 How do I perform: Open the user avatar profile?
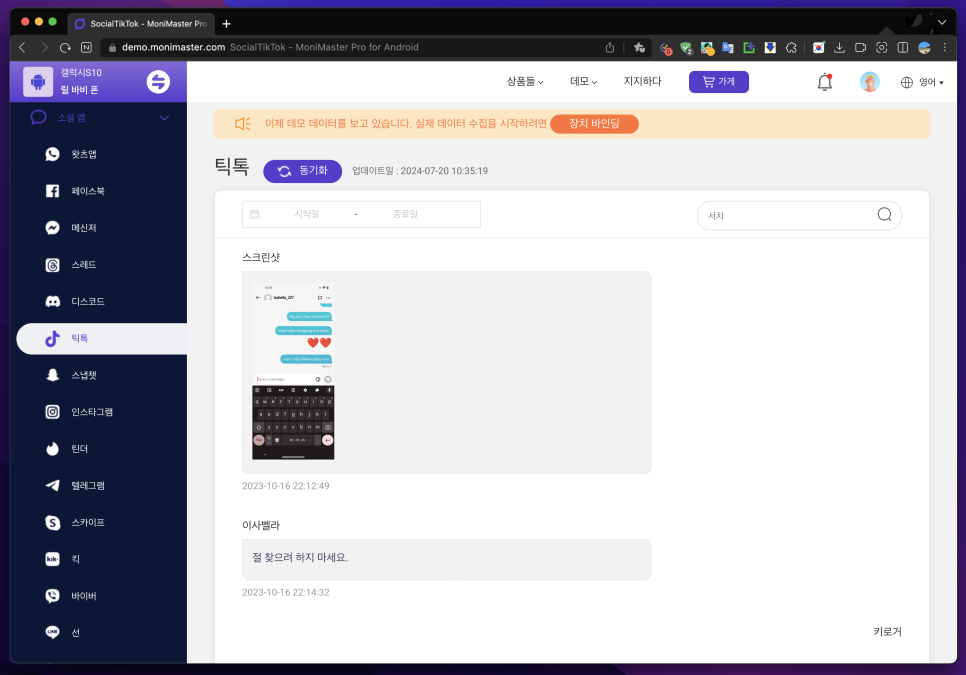pyautogui.click(x=869, y=82)
